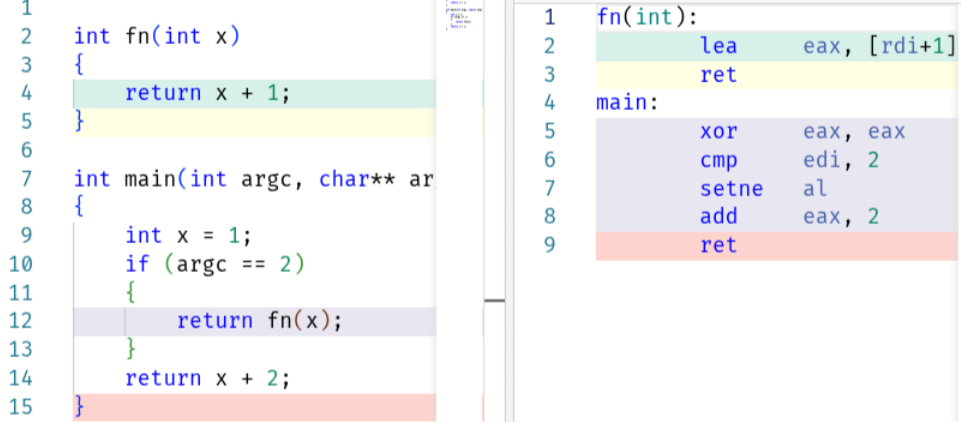Click the 'if (argc == 2)' statement
961x422 pixels.
[x=213, y=264]
